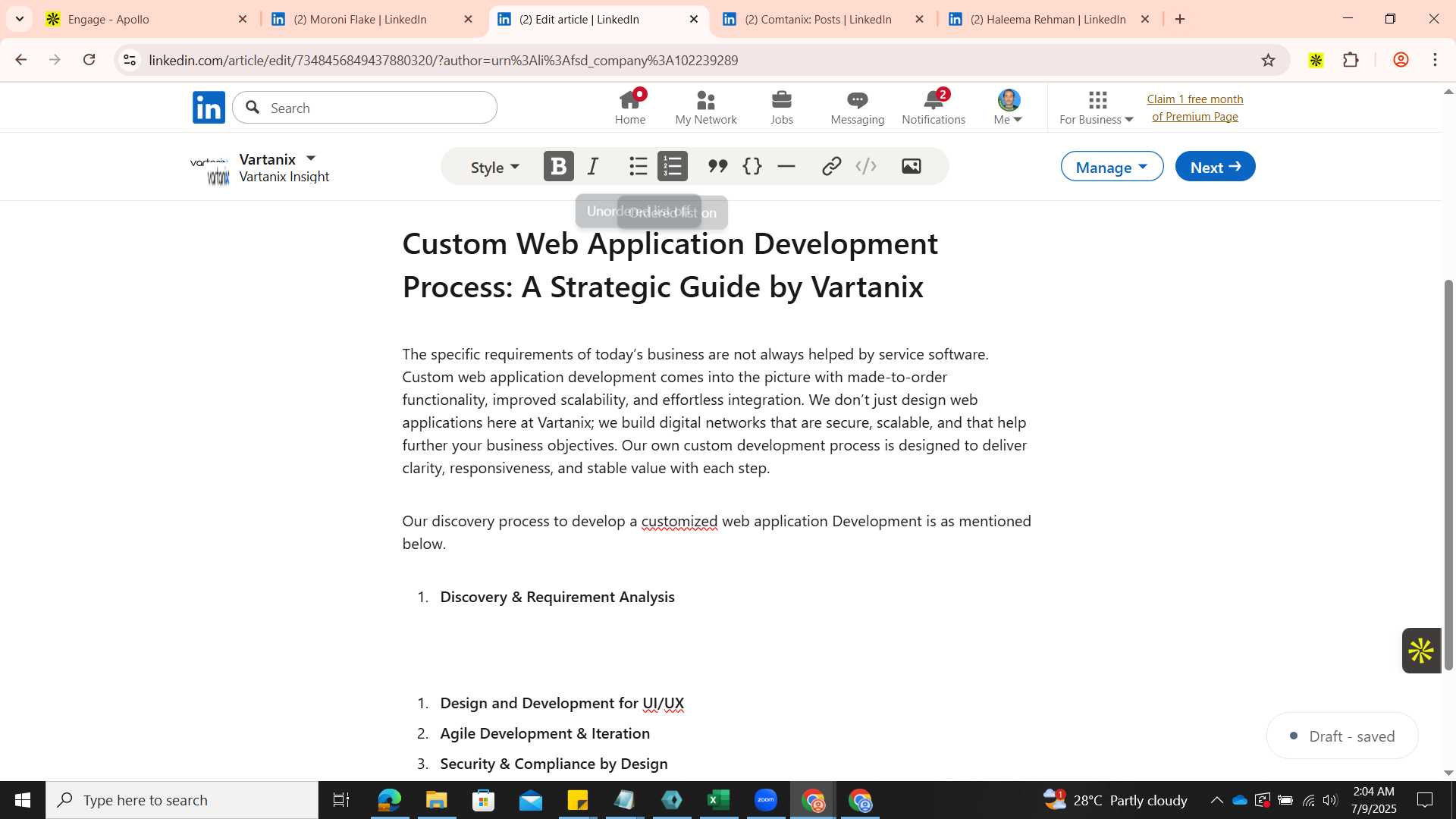This screenshot has height=819, width=1456.
Task: Open a new browser tab
Action: tap(1180, 19)
